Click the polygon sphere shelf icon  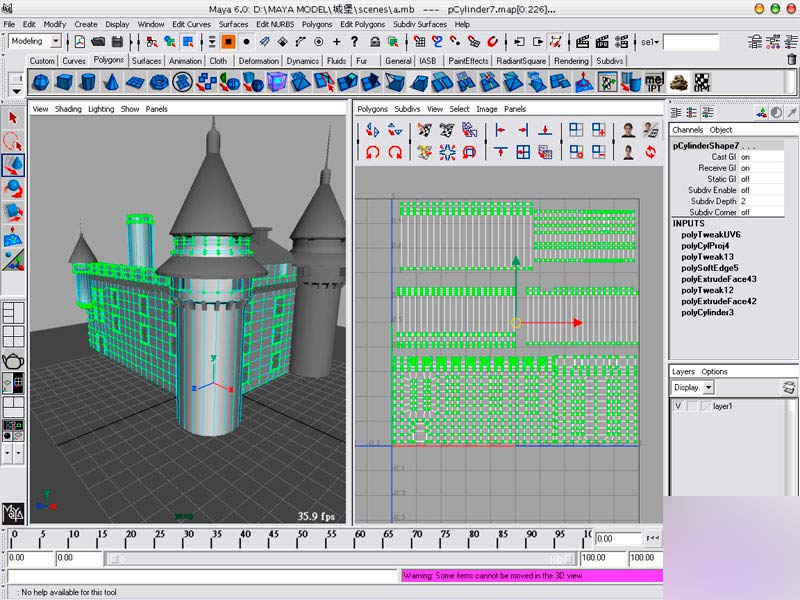[40, 82]
